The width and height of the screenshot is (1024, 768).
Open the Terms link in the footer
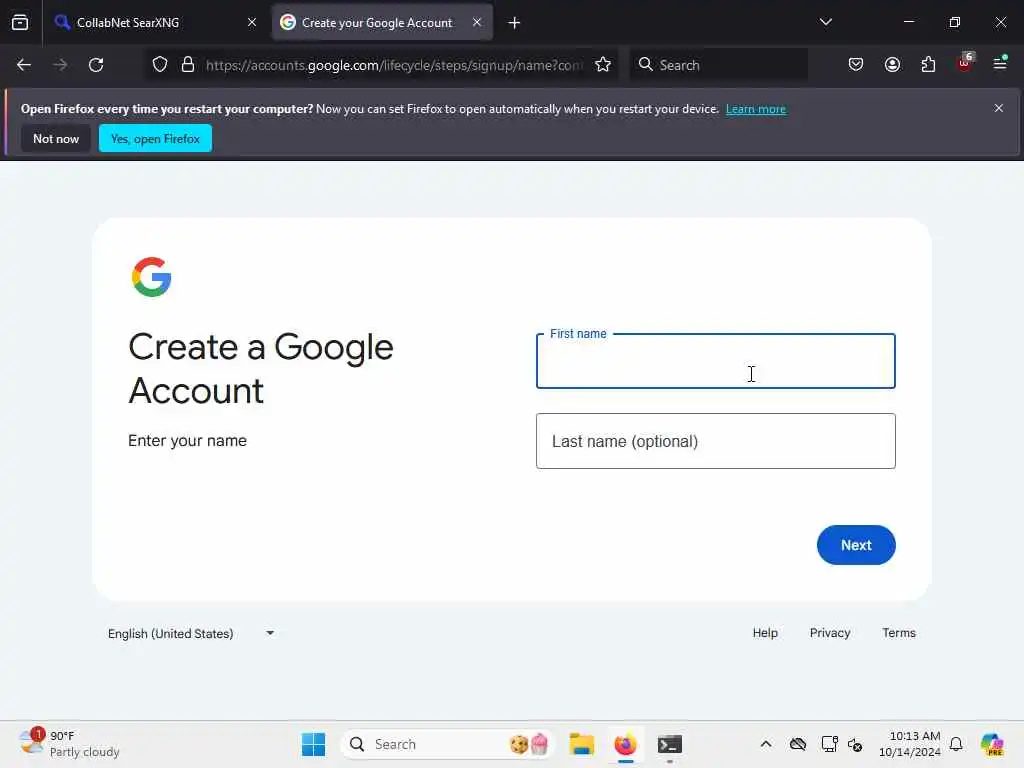point(899,633)
